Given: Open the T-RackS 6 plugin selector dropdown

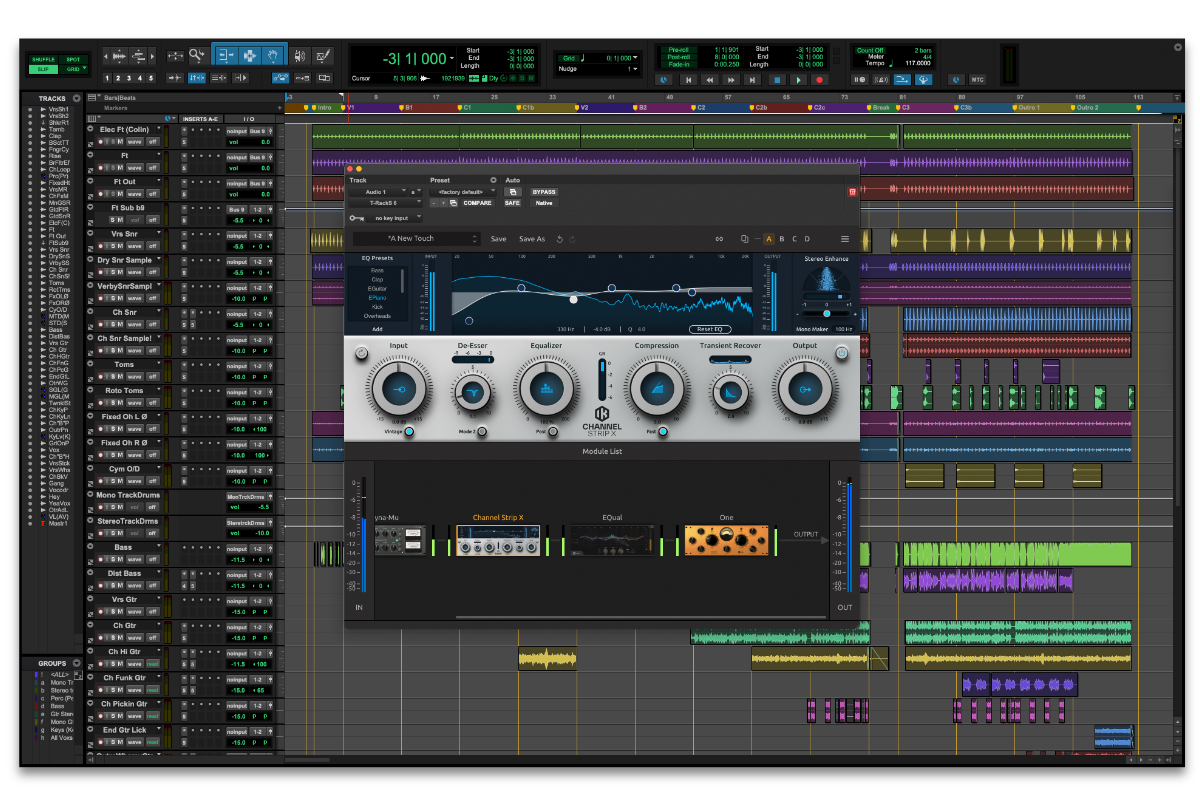Looking at the screenshot, I should [387, 202].
